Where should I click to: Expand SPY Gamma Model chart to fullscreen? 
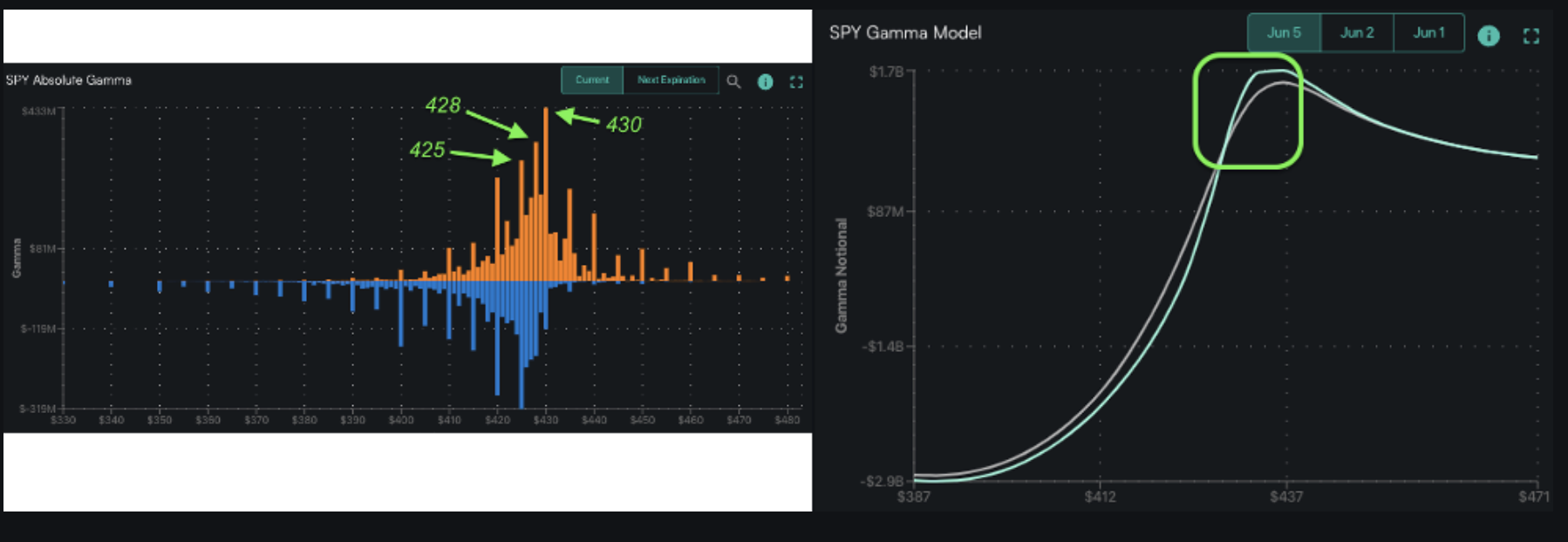click(1531, 36)
